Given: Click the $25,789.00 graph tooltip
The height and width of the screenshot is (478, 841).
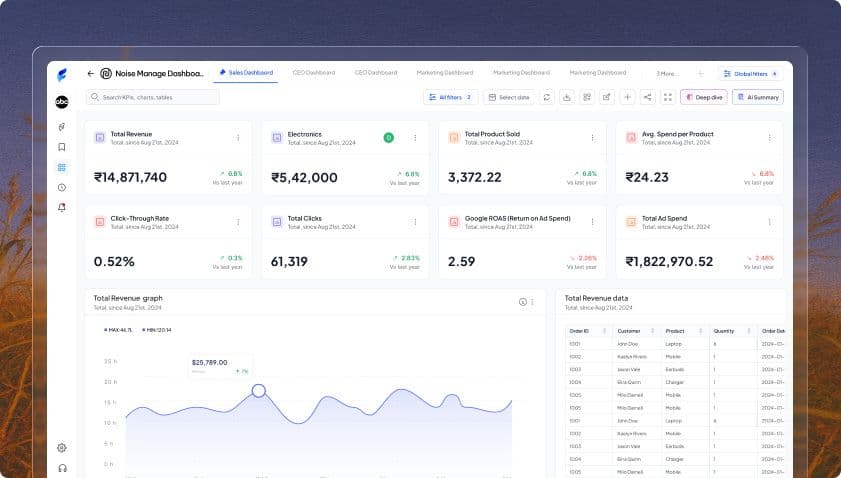Looking at the screenshot, I should click(220, 366).
